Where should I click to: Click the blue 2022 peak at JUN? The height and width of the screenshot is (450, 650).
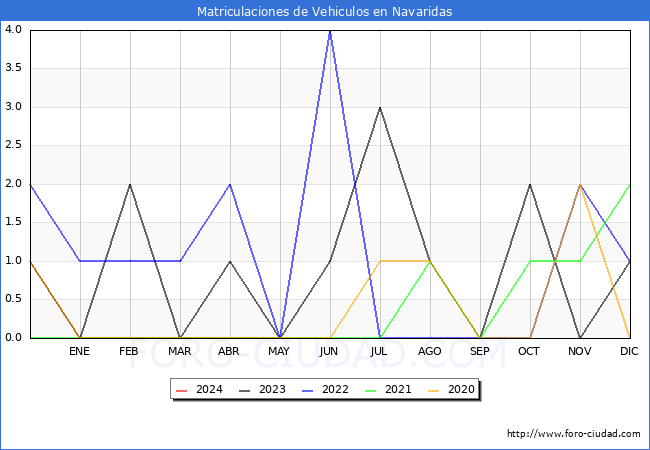(330, 31)
